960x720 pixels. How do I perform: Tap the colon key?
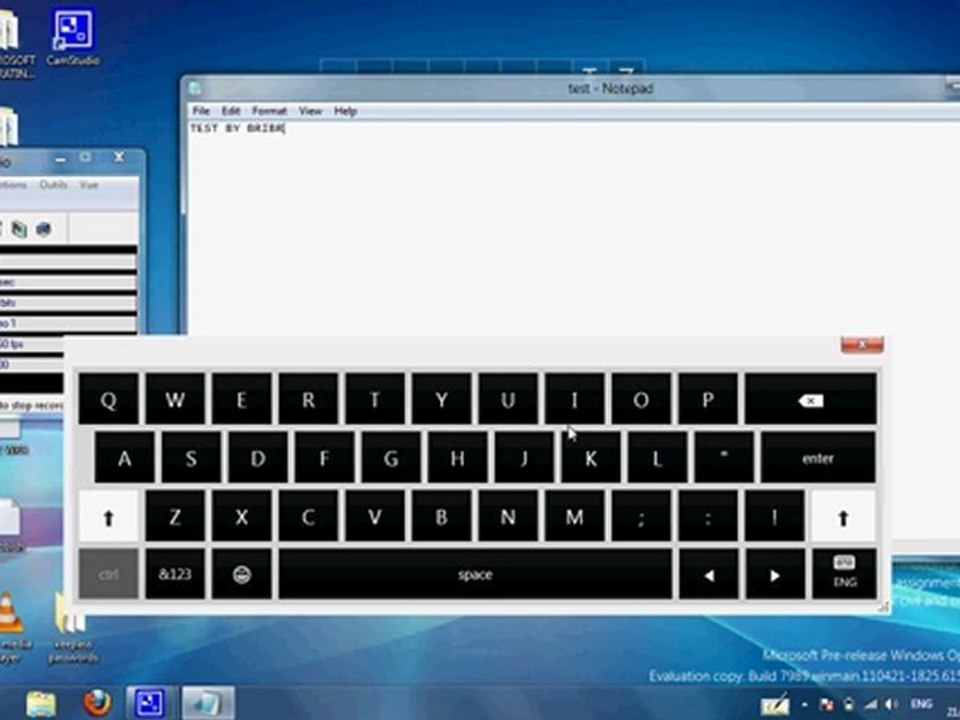coord(708,516)
